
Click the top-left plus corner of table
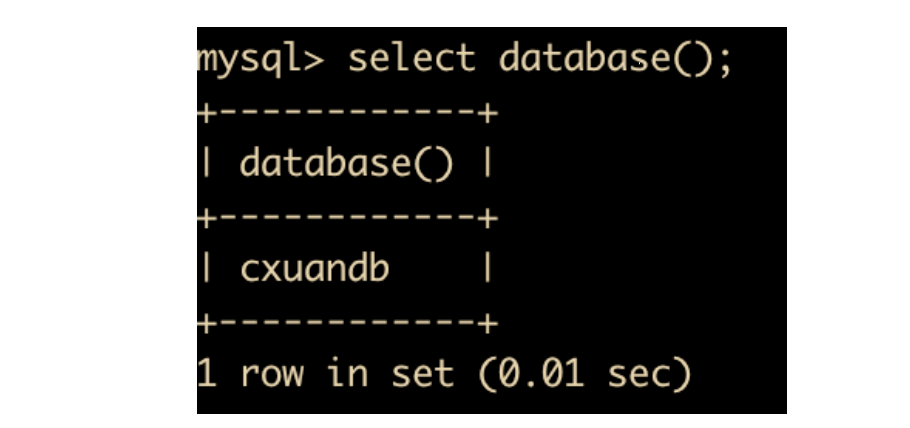(x=207, y=113)
